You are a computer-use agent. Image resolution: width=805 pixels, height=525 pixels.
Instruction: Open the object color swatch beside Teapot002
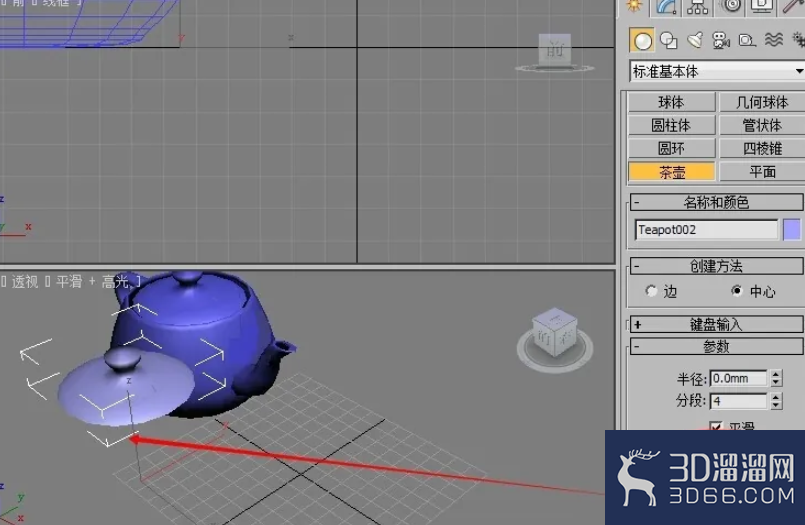pos(792,229)
